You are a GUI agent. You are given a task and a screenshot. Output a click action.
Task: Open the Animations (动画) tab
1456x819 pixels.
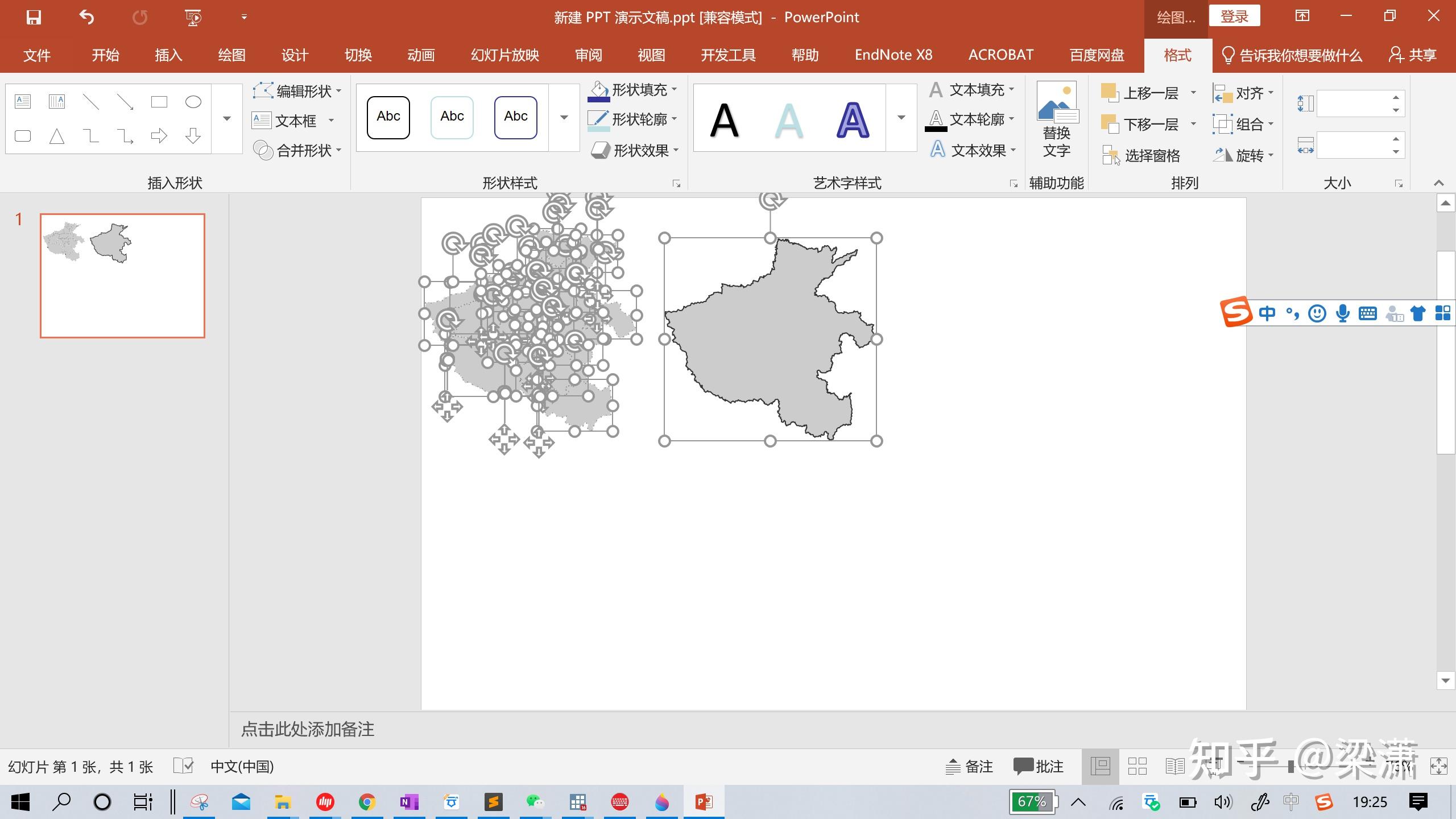421,55
